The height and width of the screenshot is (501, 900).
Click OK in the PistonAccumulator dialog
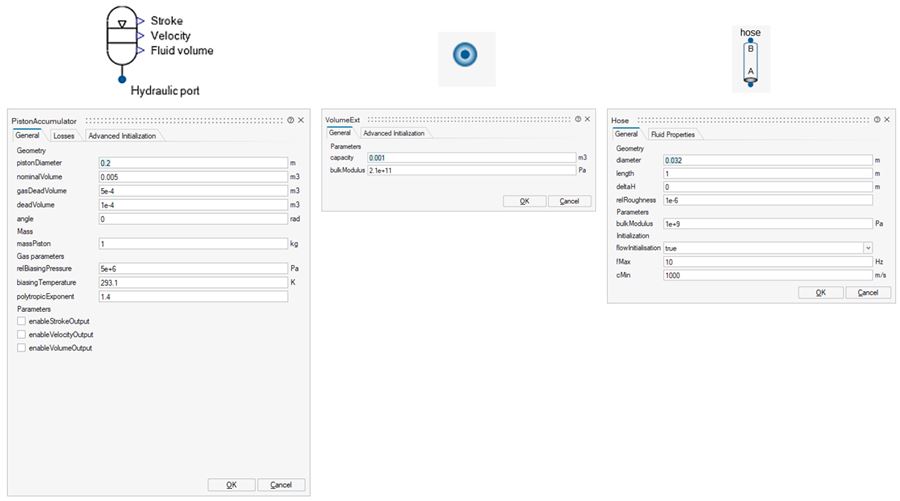point(231,485)
